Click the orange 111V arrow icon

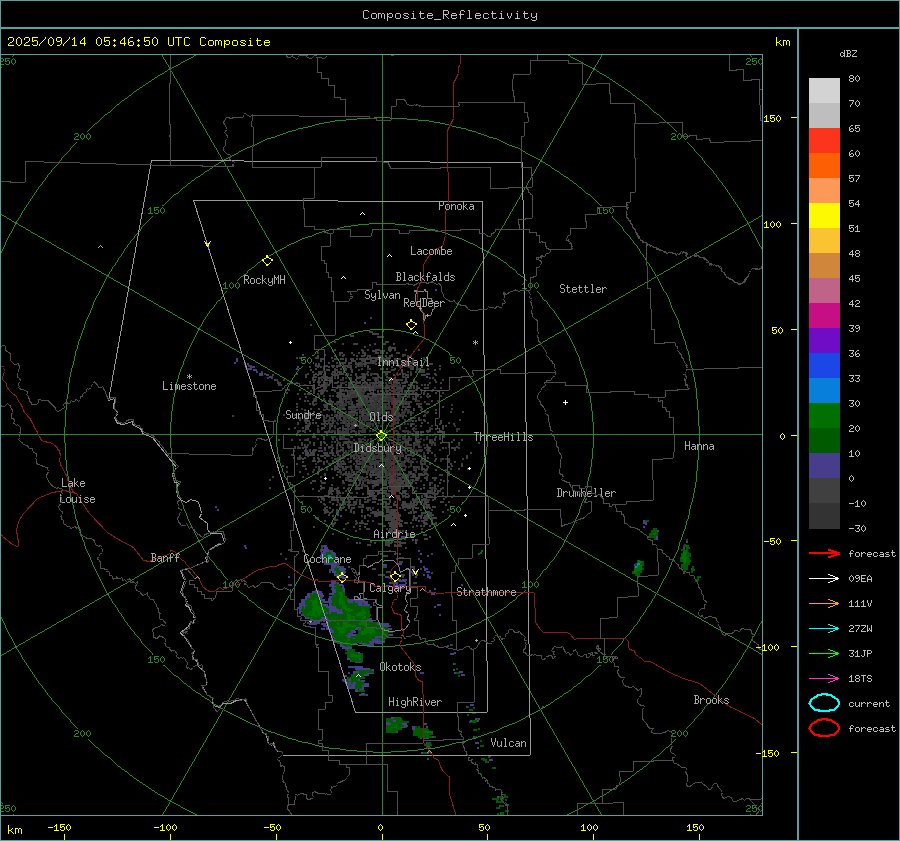click(824, 603)
